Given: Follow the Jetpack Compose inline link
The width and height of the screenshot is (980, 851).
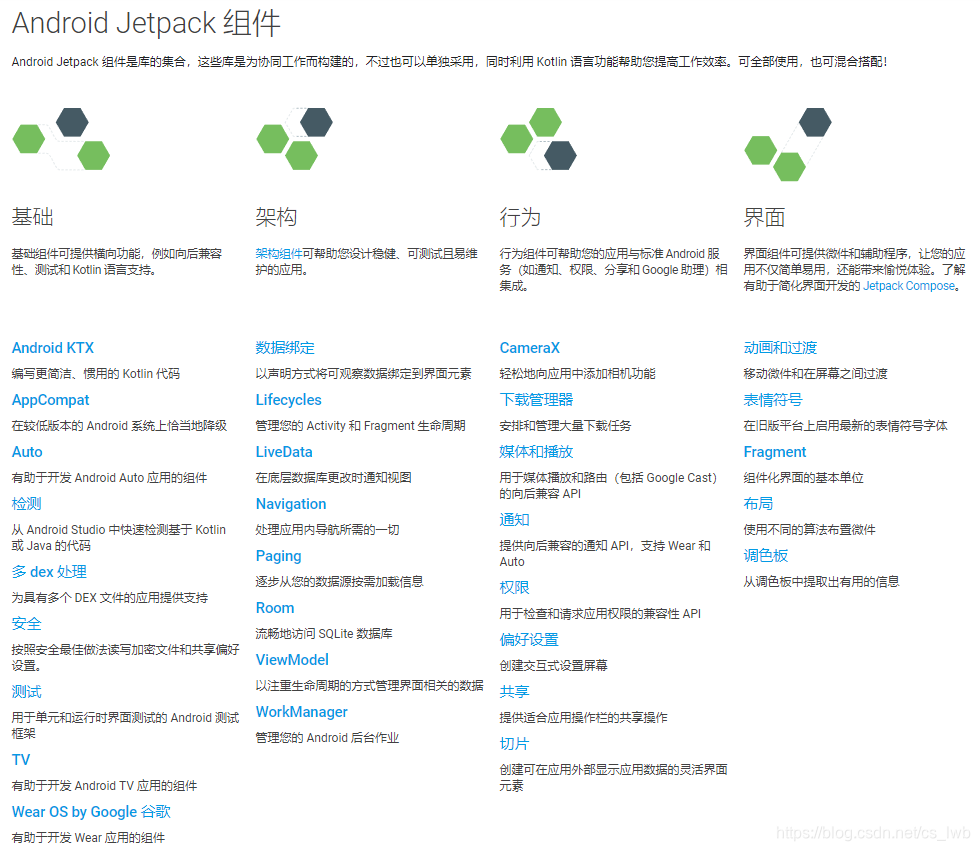Looking at the screenshot, I should click(x=909, y=286).
